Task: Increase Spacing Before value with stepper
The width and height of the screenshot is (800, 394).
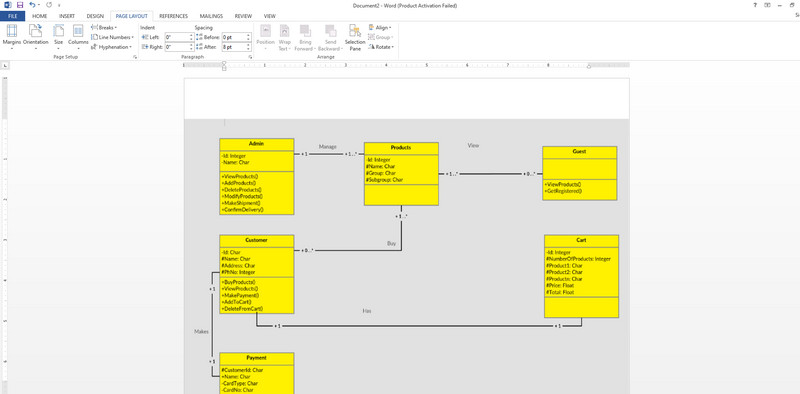Action: coord(248,35)
